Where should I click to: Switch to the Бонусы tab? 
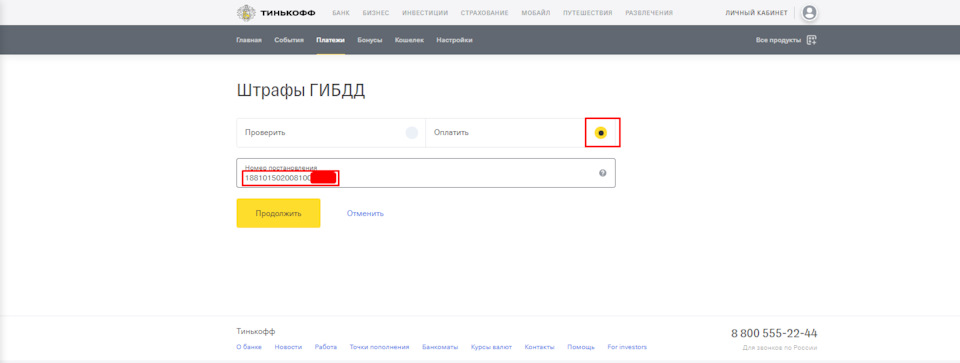pyautogui.click(x=370, y=40)
